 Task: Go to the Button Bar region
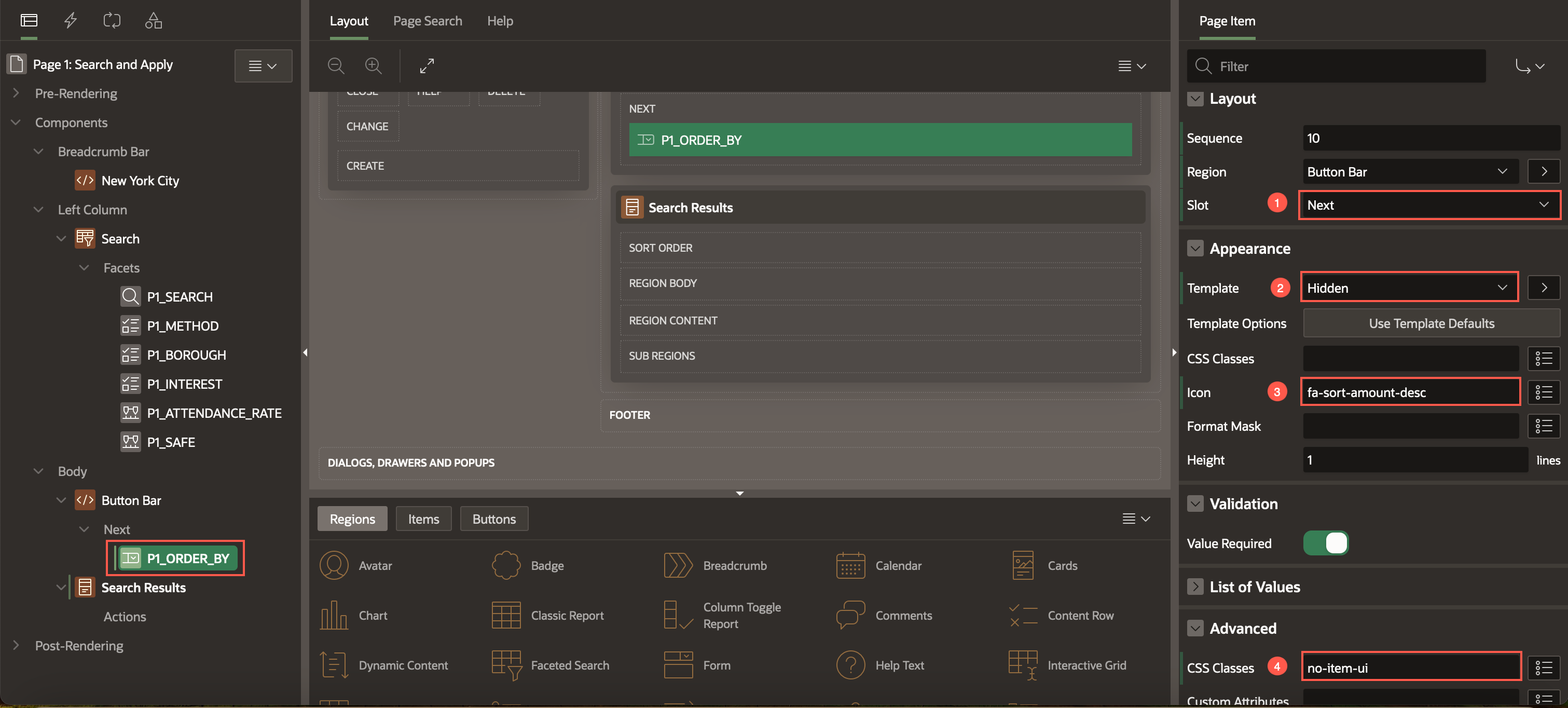pyautogui.click(x=1544, y=172)
